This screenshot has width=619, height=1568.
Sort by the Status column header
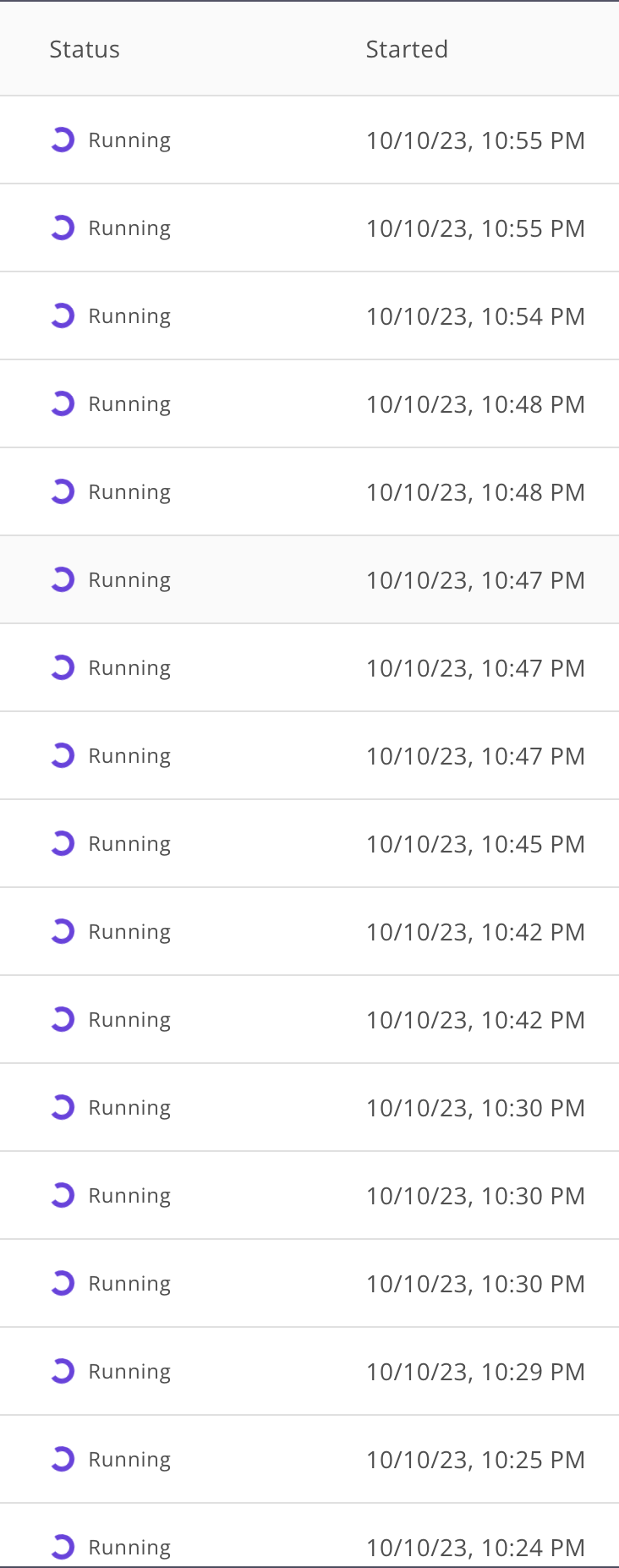pyautogui.click(x=85, y=49)
